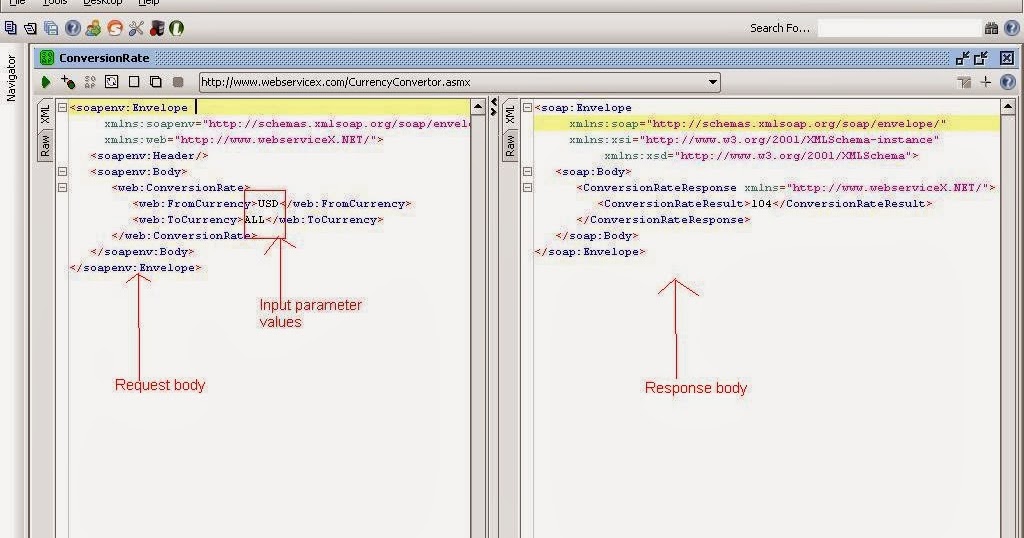
Task: Click the xmlns:web namespace line in request
Action: [244, 140]
